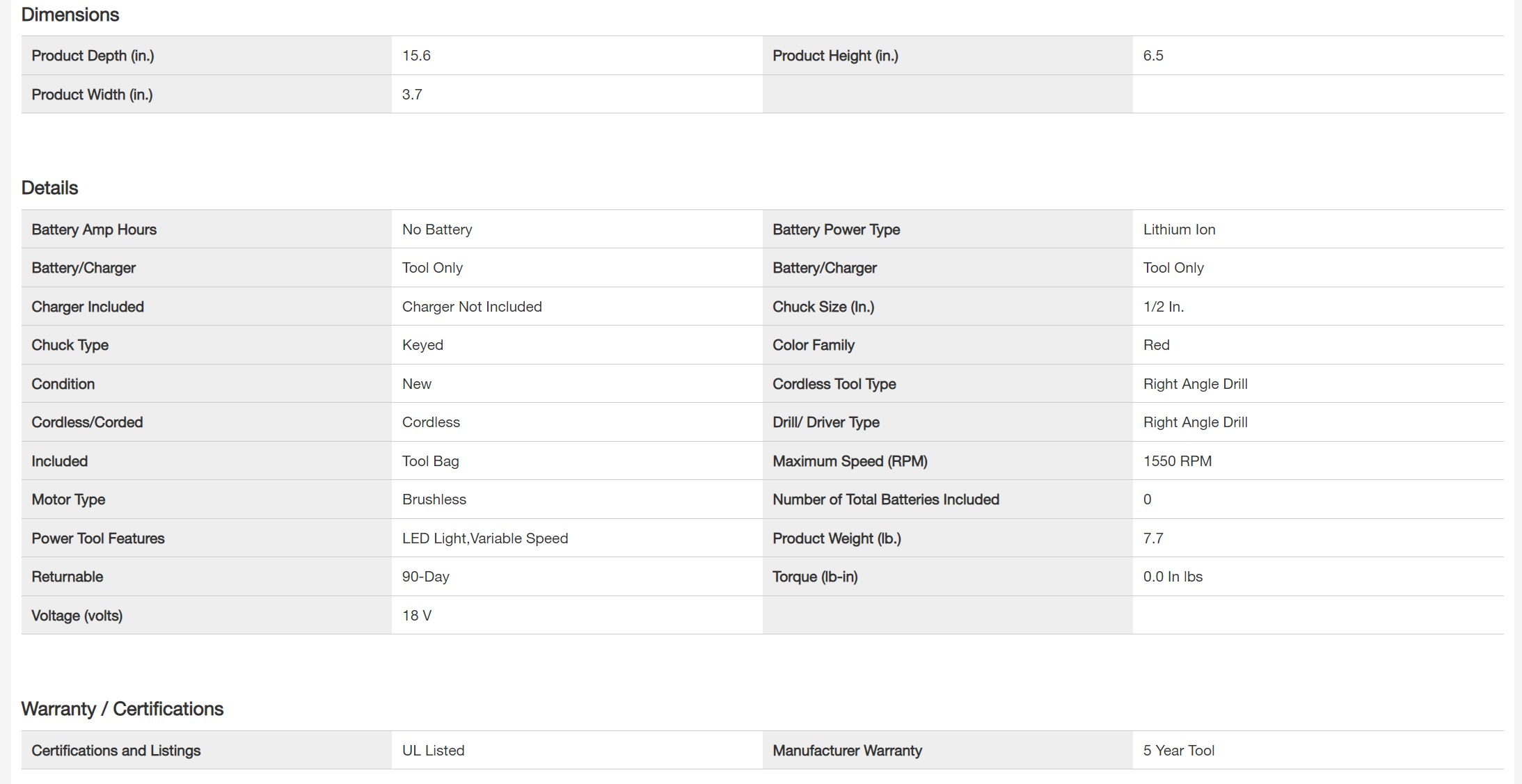Select the Product Width value 3.7
Viewport: 1522px width, 784px height.
(412, 95)
